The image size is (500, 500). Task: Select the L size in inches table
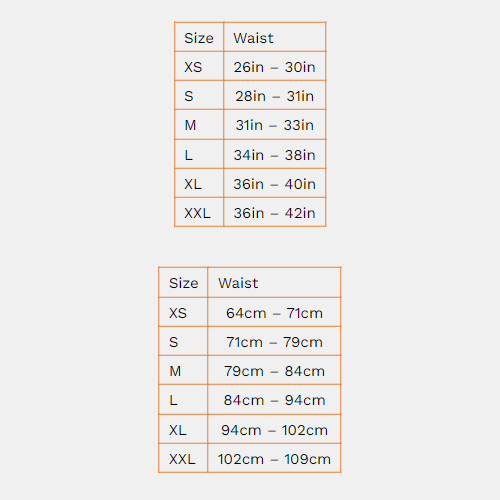(x=189, y=155)
